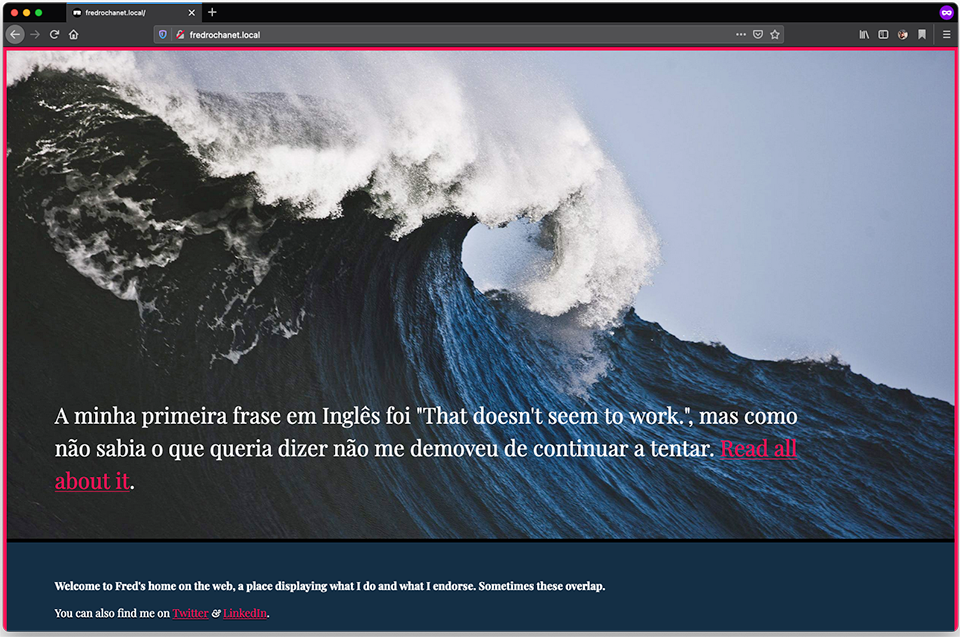Open the Library icon in toolbar
Image resolution: width=960 pixels, height=637 pixels.
(x=864, y=35)
